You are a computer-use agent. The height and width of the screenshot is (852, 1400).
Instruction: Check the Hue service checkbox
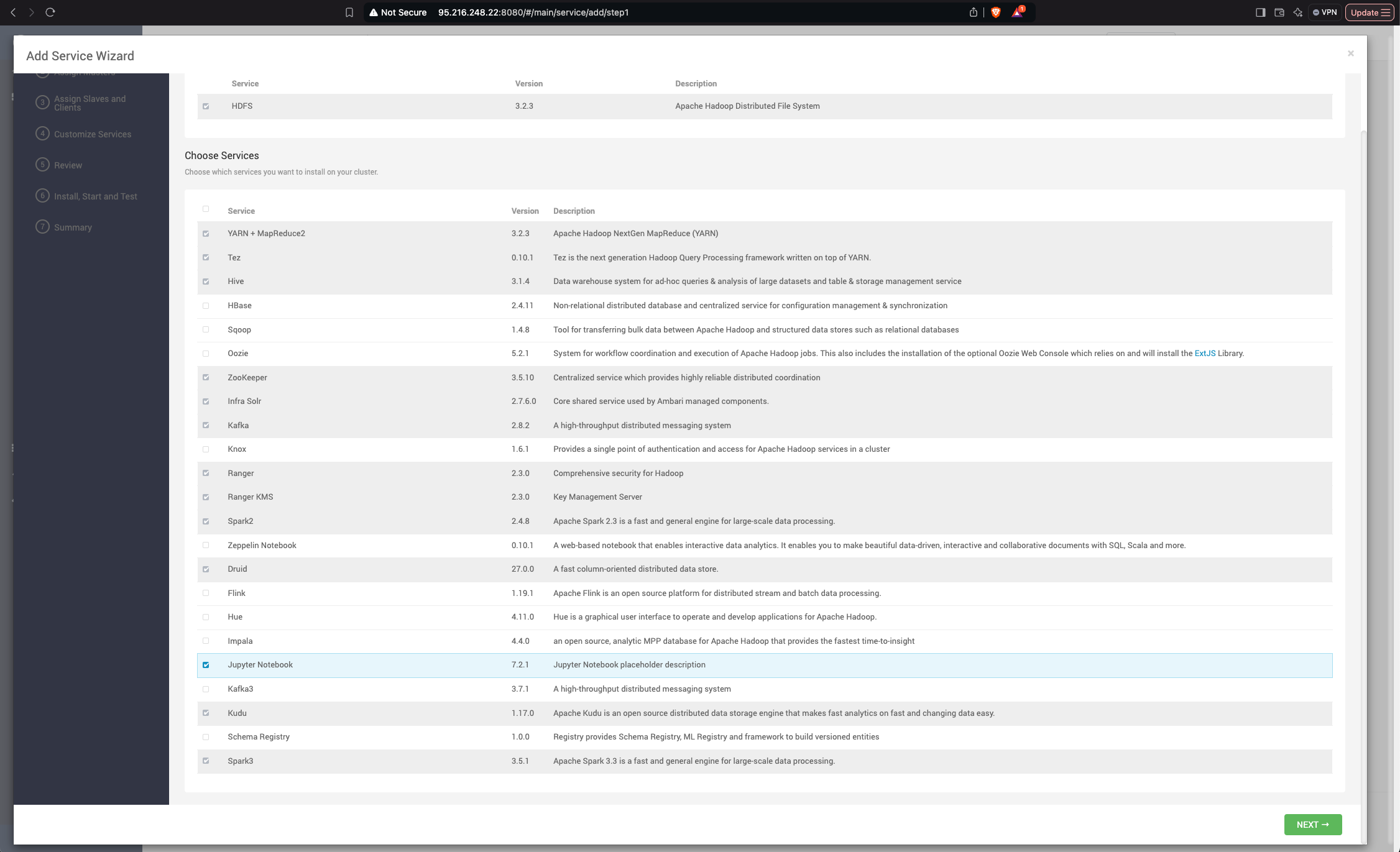tap(206, 617)
